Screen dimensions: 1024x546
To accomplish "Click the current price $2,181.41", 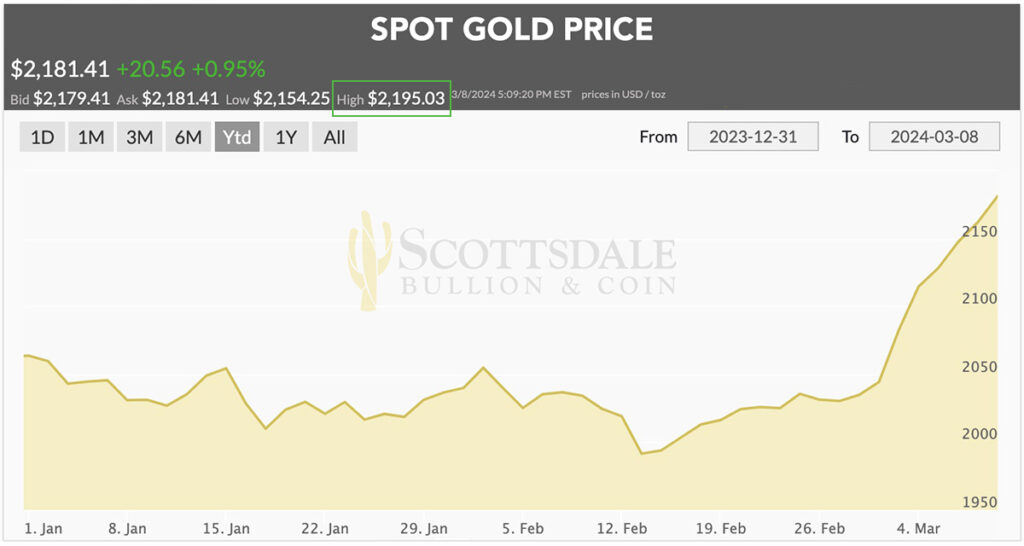I will tap(60, 69).
